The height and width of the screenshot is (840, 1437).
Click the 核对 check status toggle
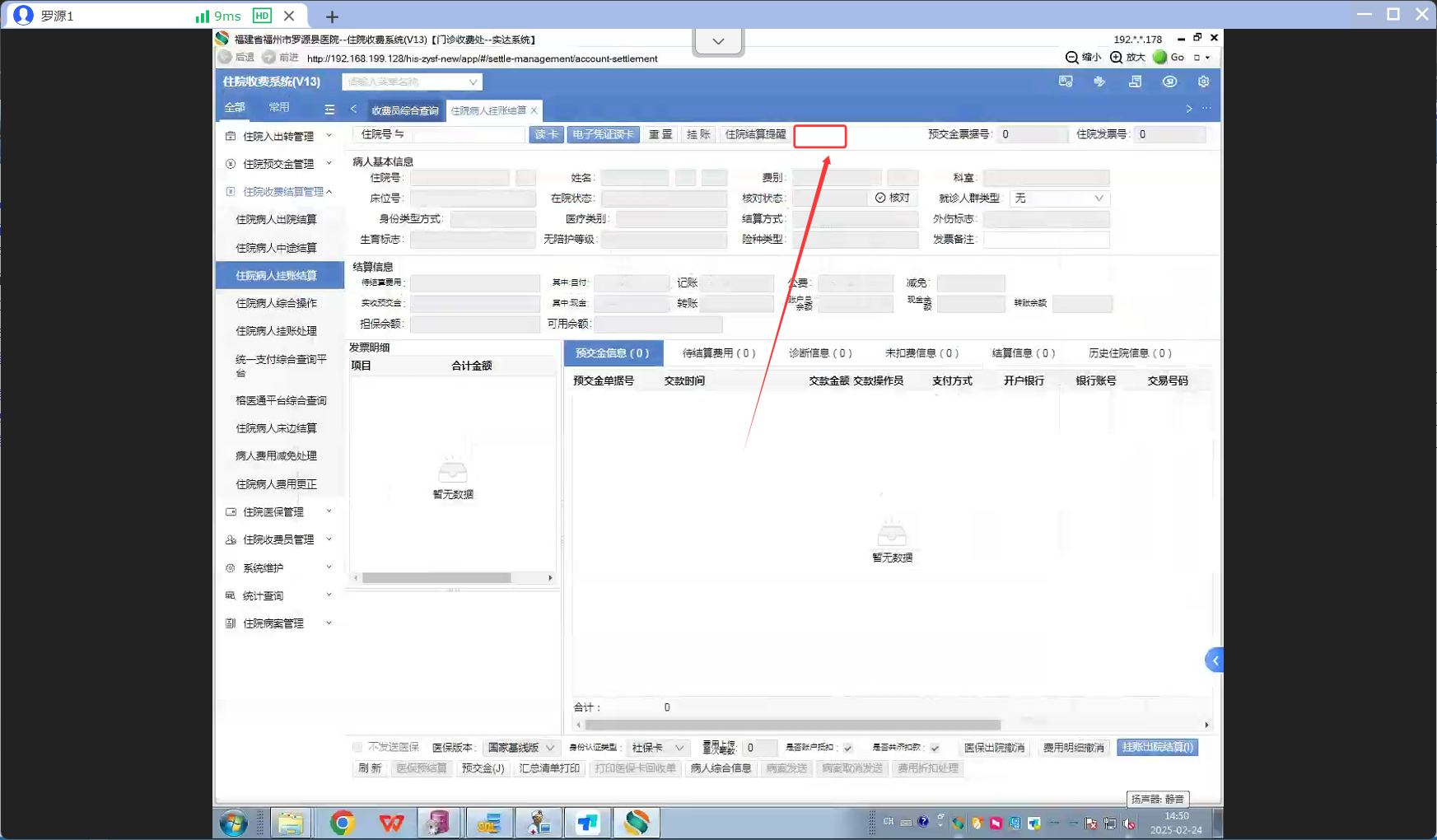[x=893, y=198]
